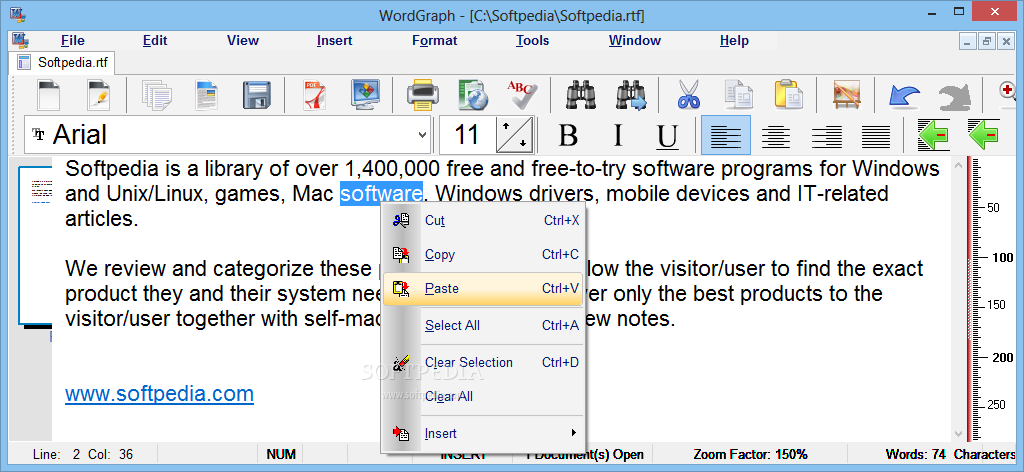This screenshot has width=1024, height=472.
Task: Toggle Bold formatting
Action: (x=568, y=136)
